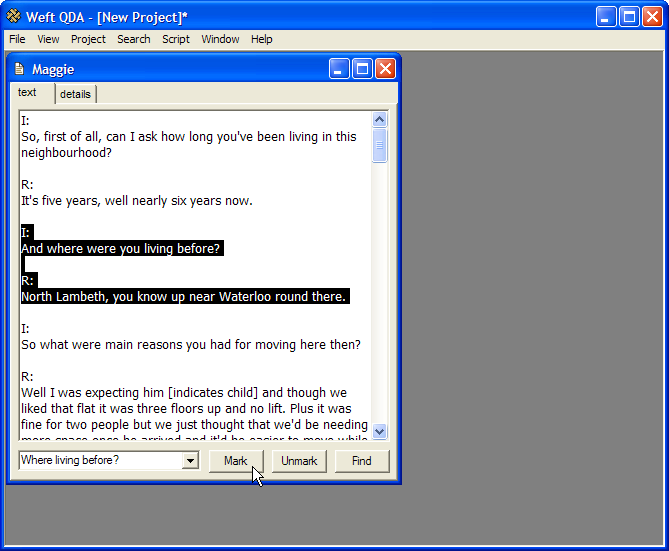Select the text tab
This screenshot has width=669, height=551.
(28, 93)
